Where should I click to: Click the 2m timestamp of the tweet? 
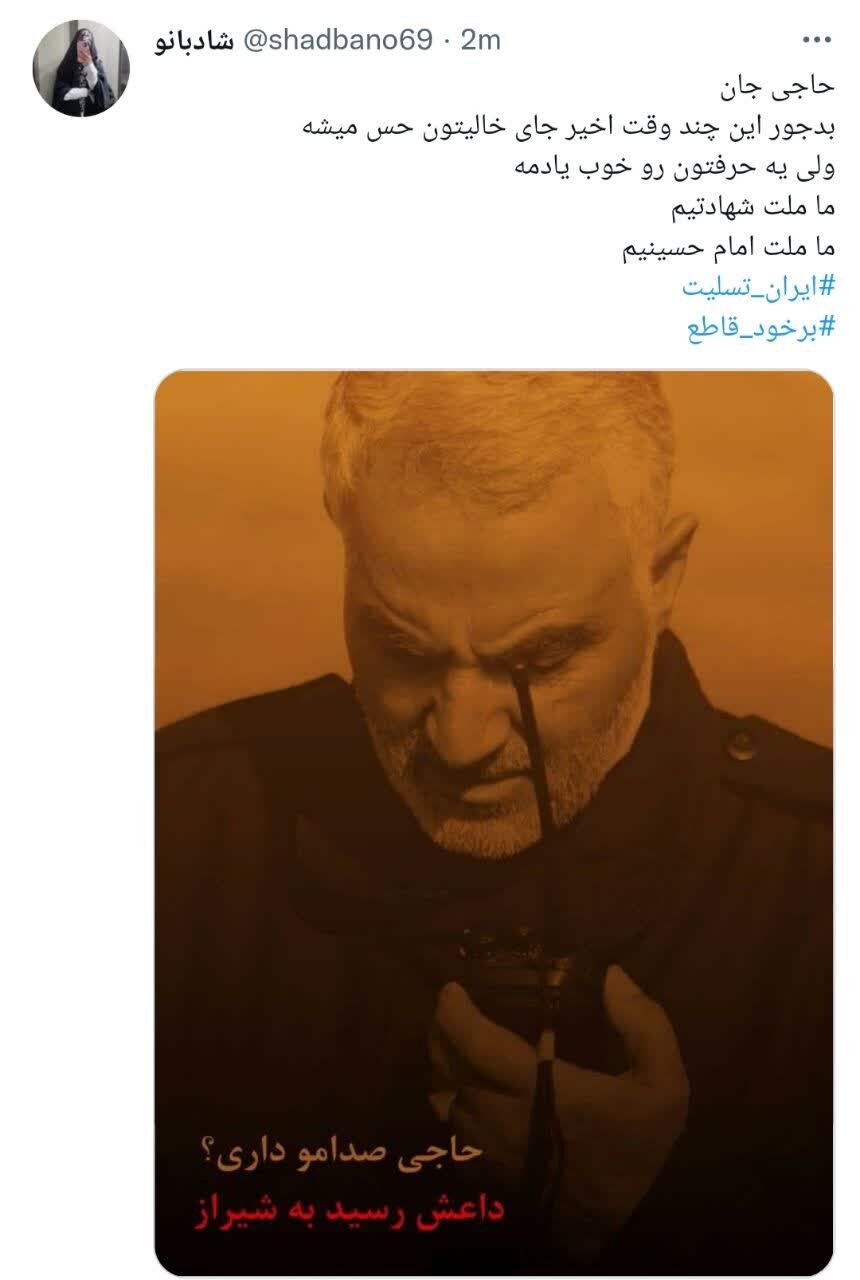pos(482,41)
